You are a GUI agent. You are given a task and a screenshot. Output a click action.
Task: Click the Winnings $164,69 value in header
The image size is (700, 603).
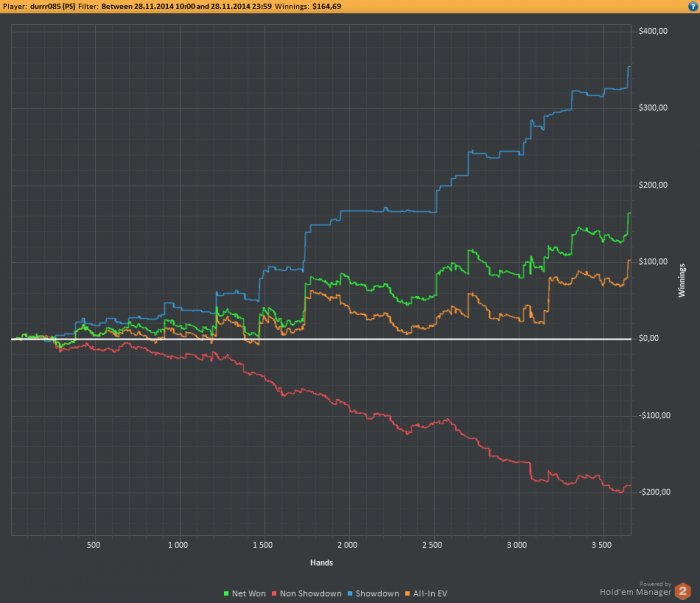pyautogui.click(x=326, y=6)
